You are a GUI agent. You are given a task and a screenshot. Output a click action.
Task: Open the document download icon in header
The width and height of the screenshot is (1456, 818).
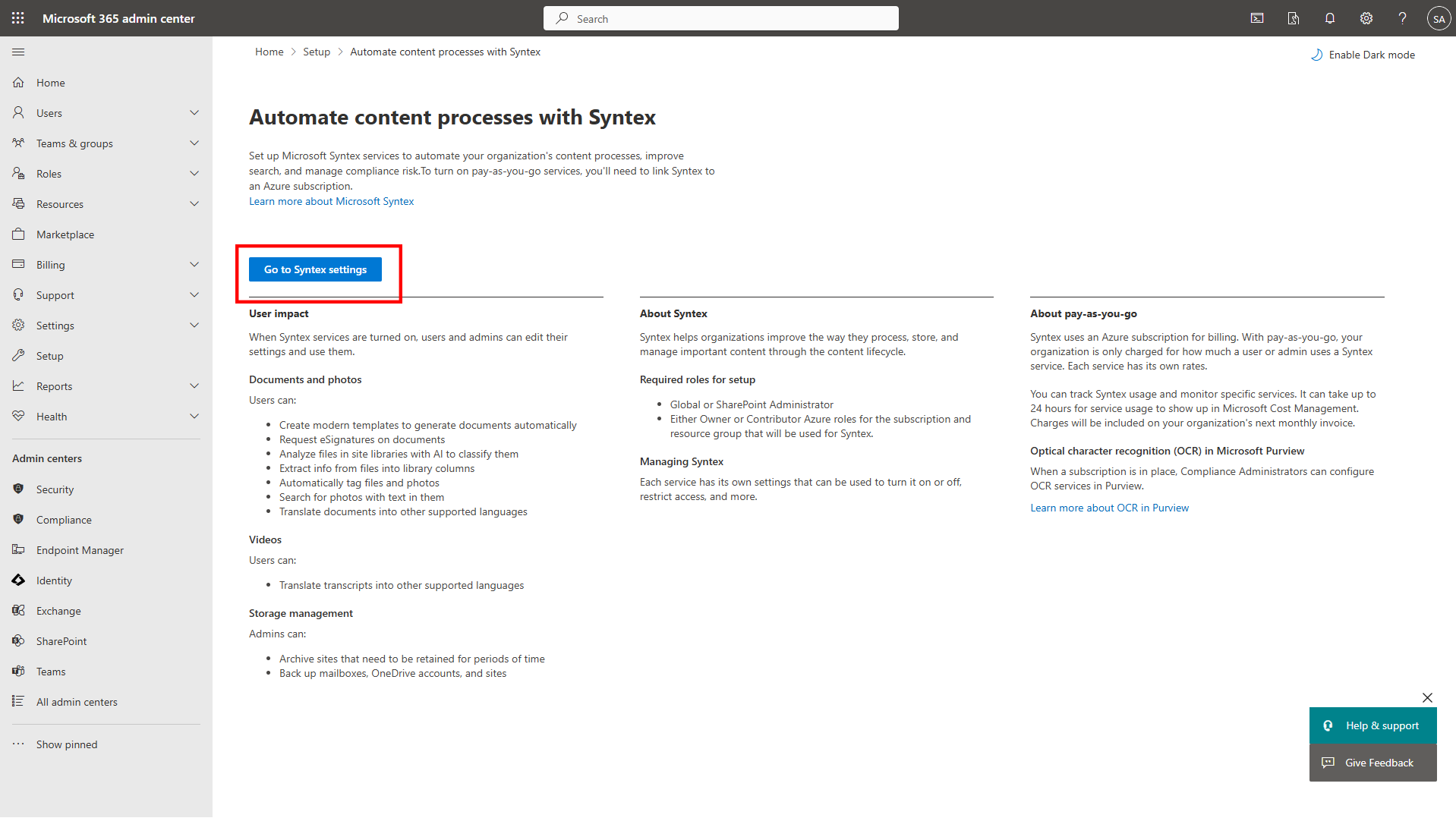click(x=1294, y=18)
